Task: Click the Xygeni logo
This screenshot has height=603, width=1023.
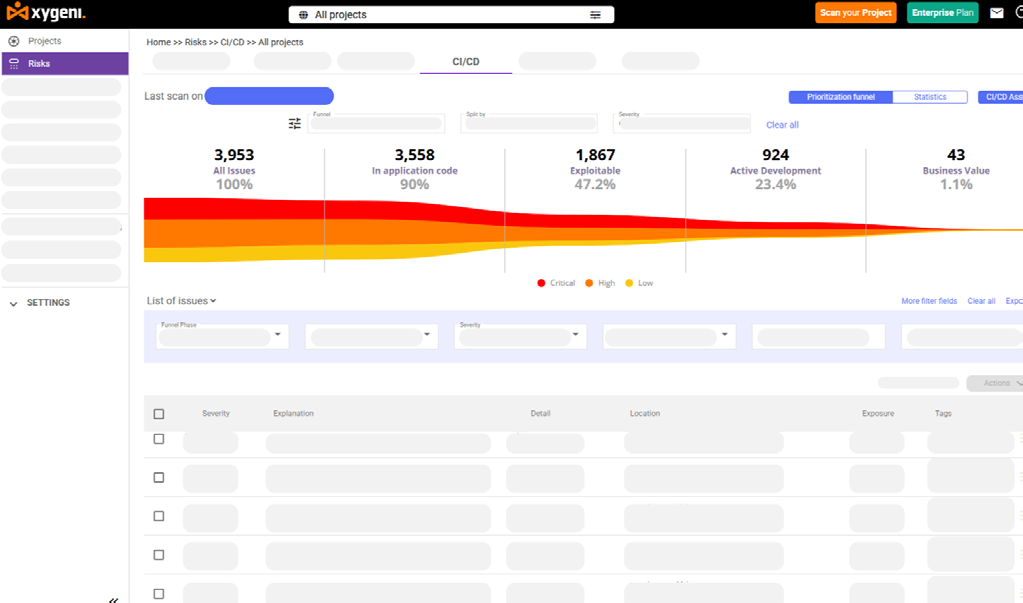Action: point(46,14)
